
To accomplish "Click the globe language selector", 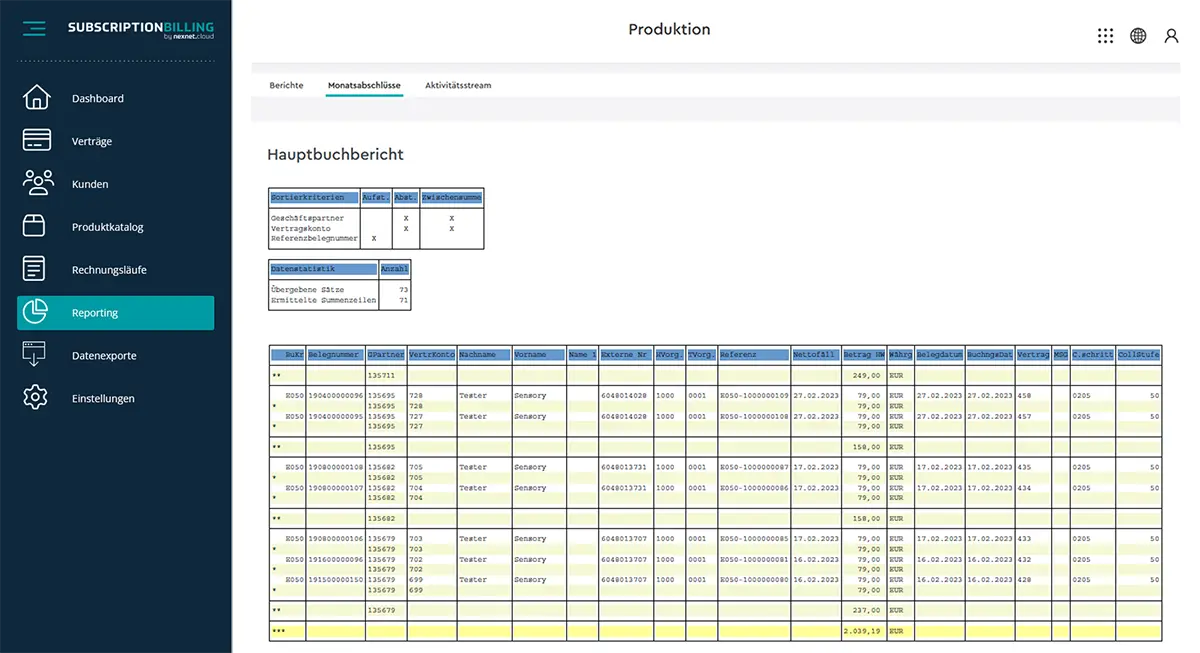I will (x=1138, y=36).
